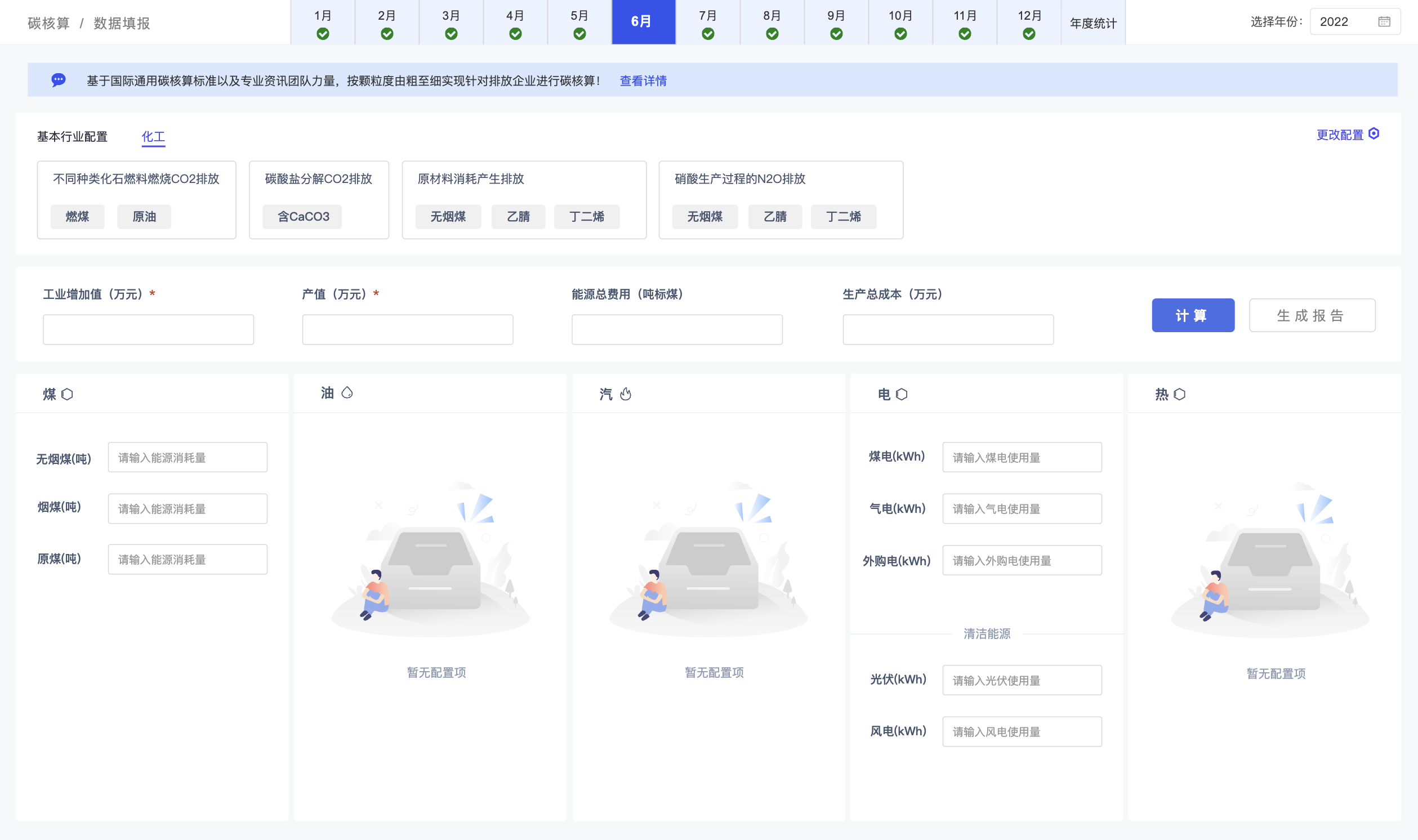Focus the 无烟煤(吨) consumption input field
The width and height of the screenshot is (1418, 840).
[x=188, y=457]
